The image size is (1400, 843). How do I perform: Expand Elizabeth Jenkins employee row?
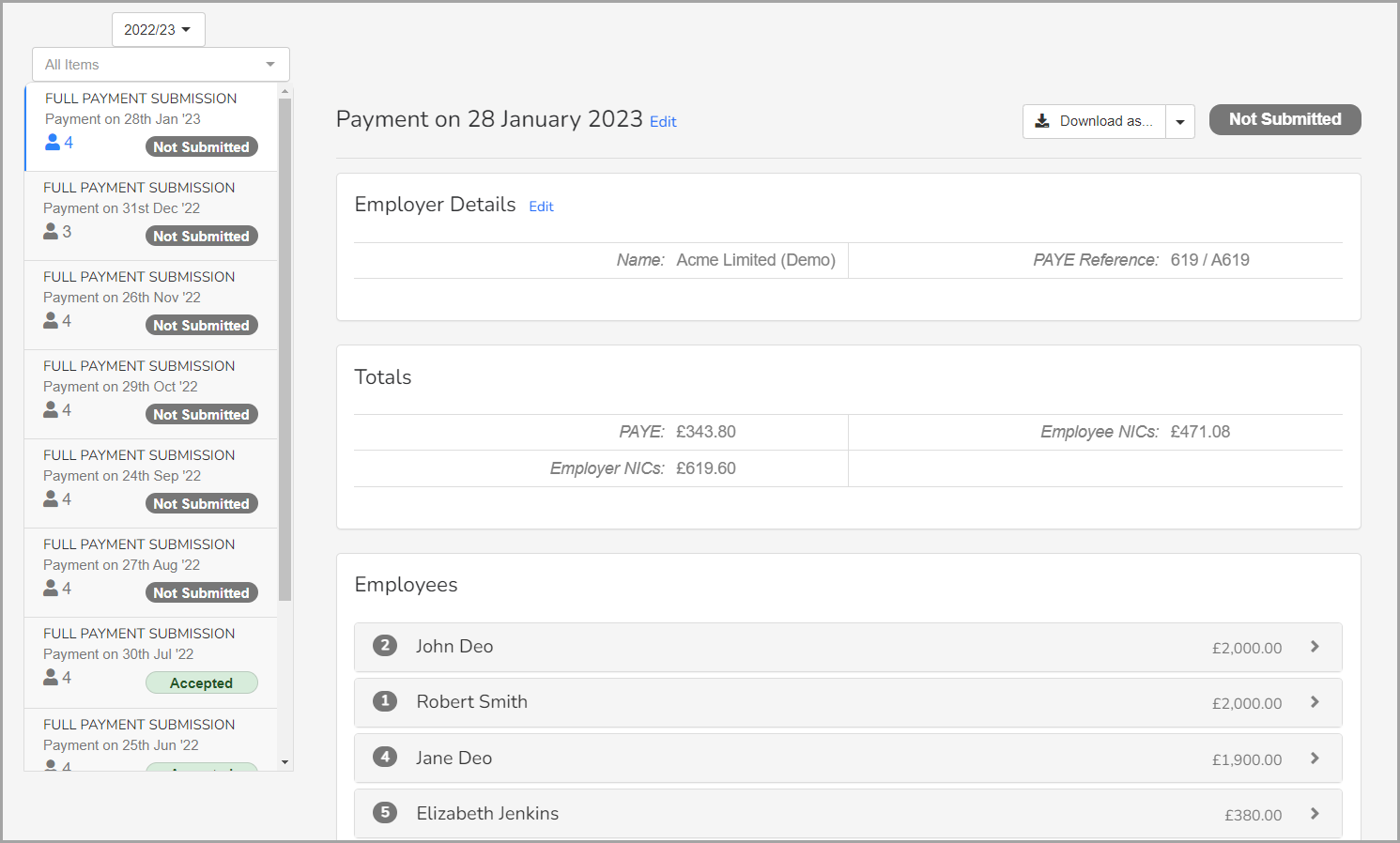(848, 814)
